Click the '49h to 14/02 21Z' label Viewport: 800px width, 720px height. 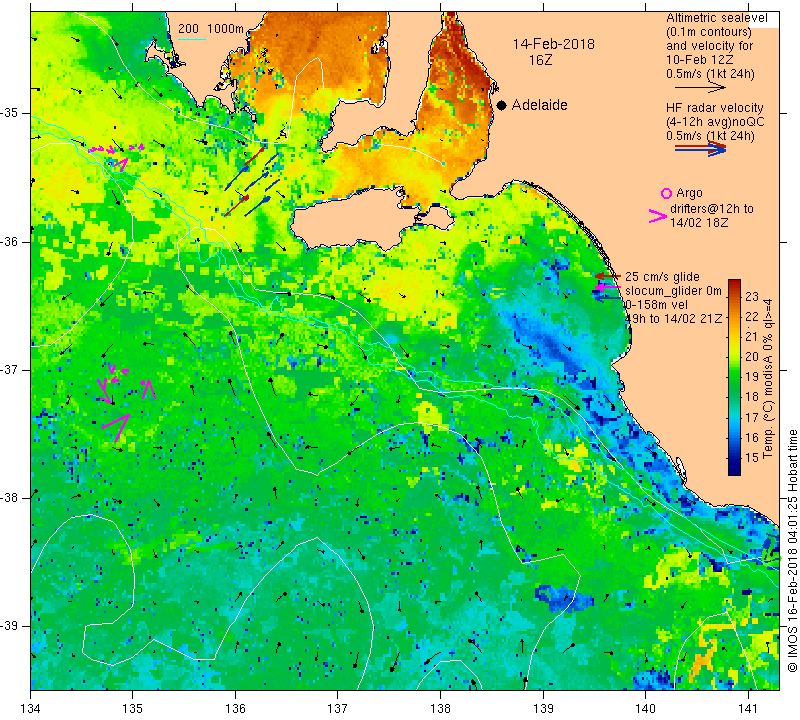point(673,318)
